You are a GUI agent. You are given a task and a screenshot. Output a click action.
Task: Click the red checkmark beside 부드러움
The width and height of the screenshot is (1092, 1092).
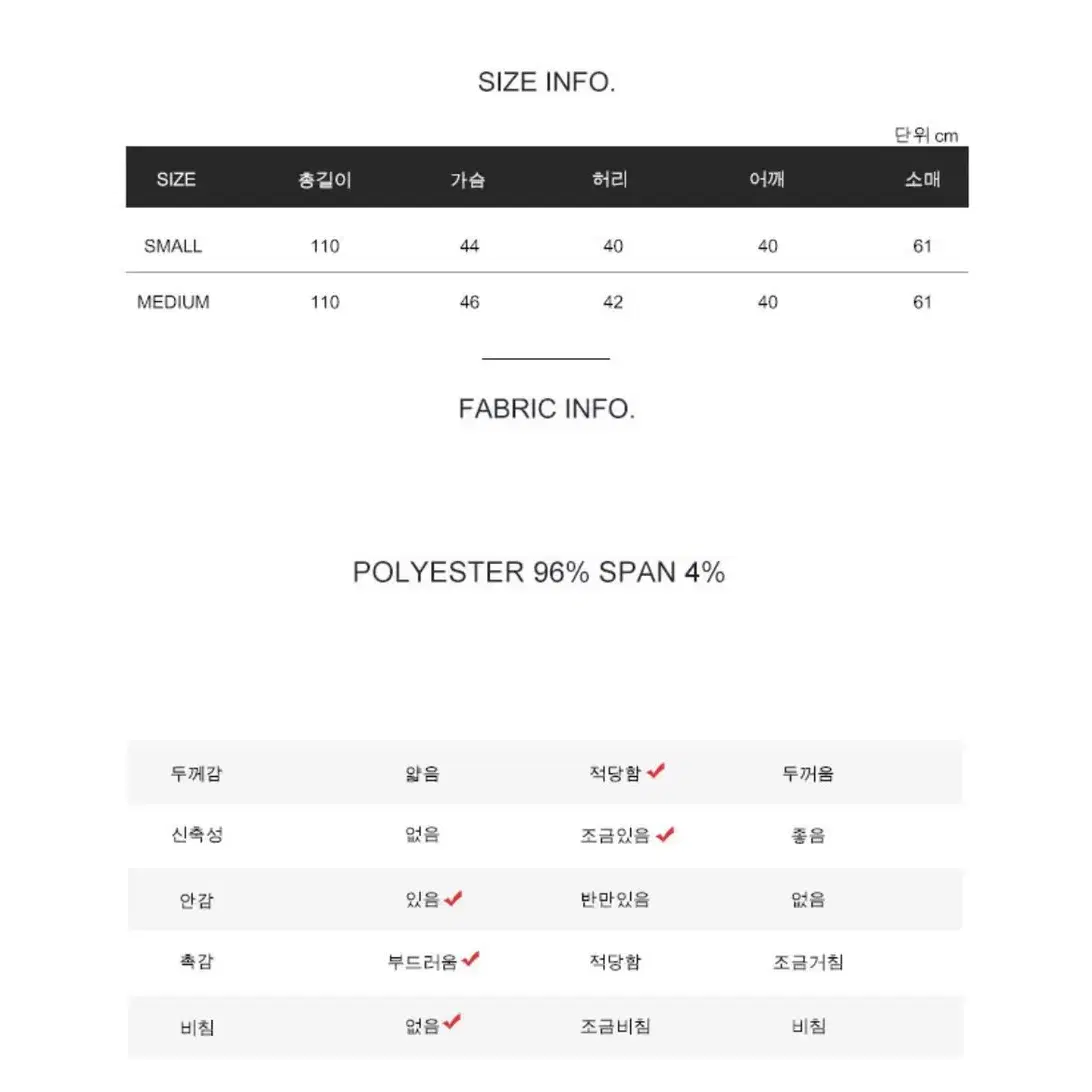coord(471,959)
